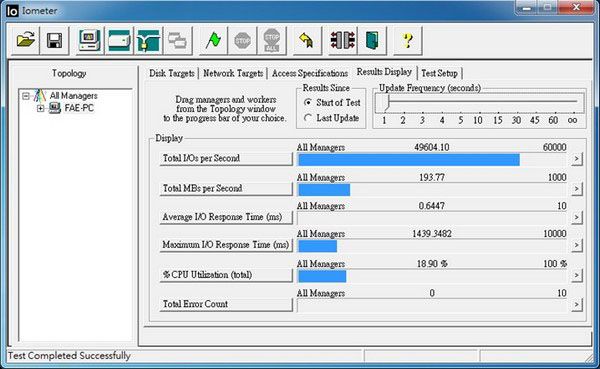Viewport: 600px width, 369px height.
Task: Start new disk worker icon
Action: click(x=119, y=40)
